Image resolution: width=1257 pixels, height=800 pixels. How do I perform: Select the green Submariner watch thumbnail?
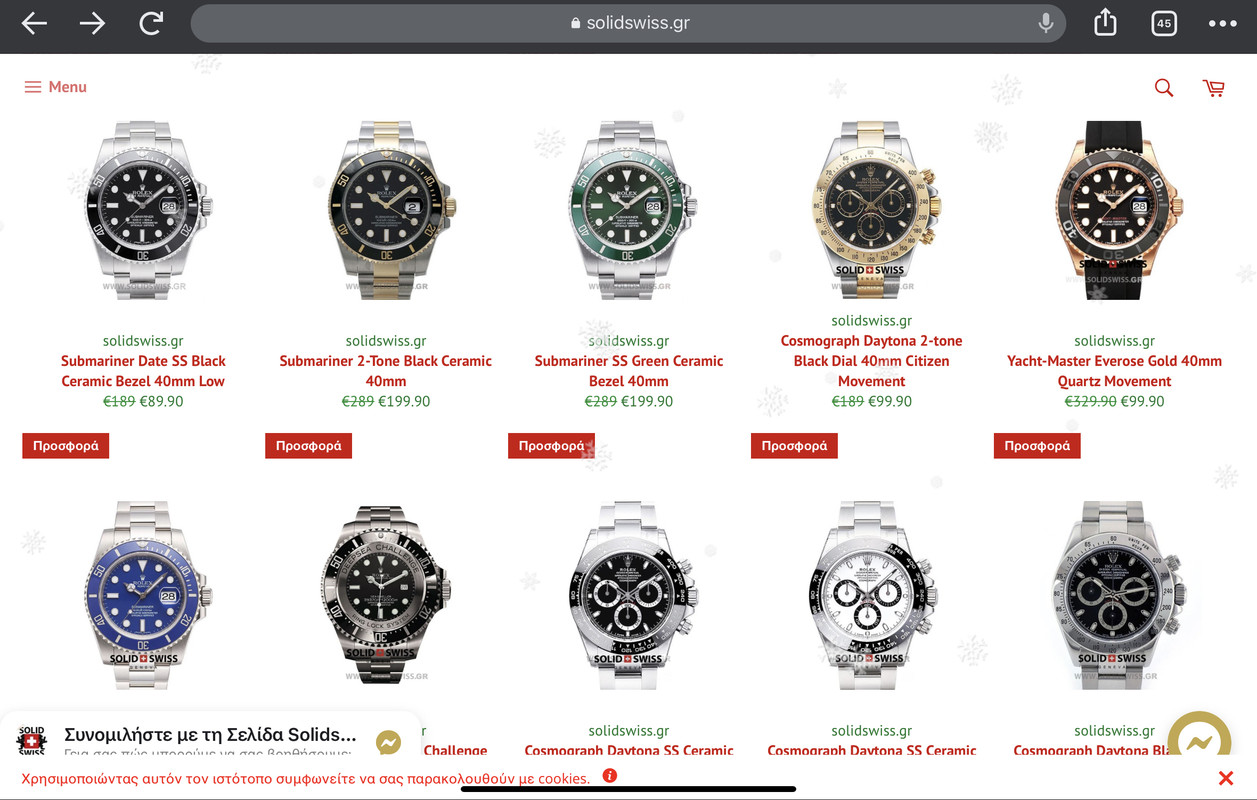[629, 210]
